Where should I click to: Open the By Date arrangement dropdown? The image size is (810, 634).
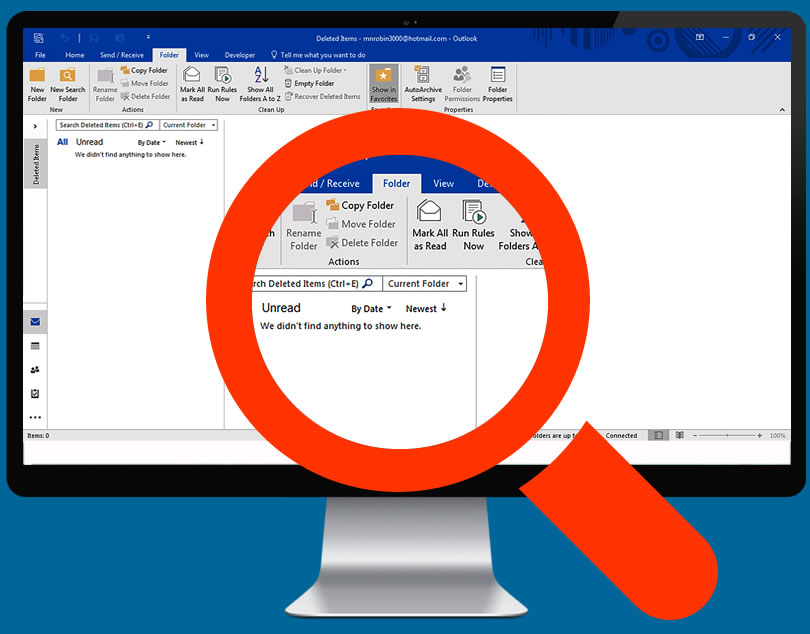click(x=150, y=143)
